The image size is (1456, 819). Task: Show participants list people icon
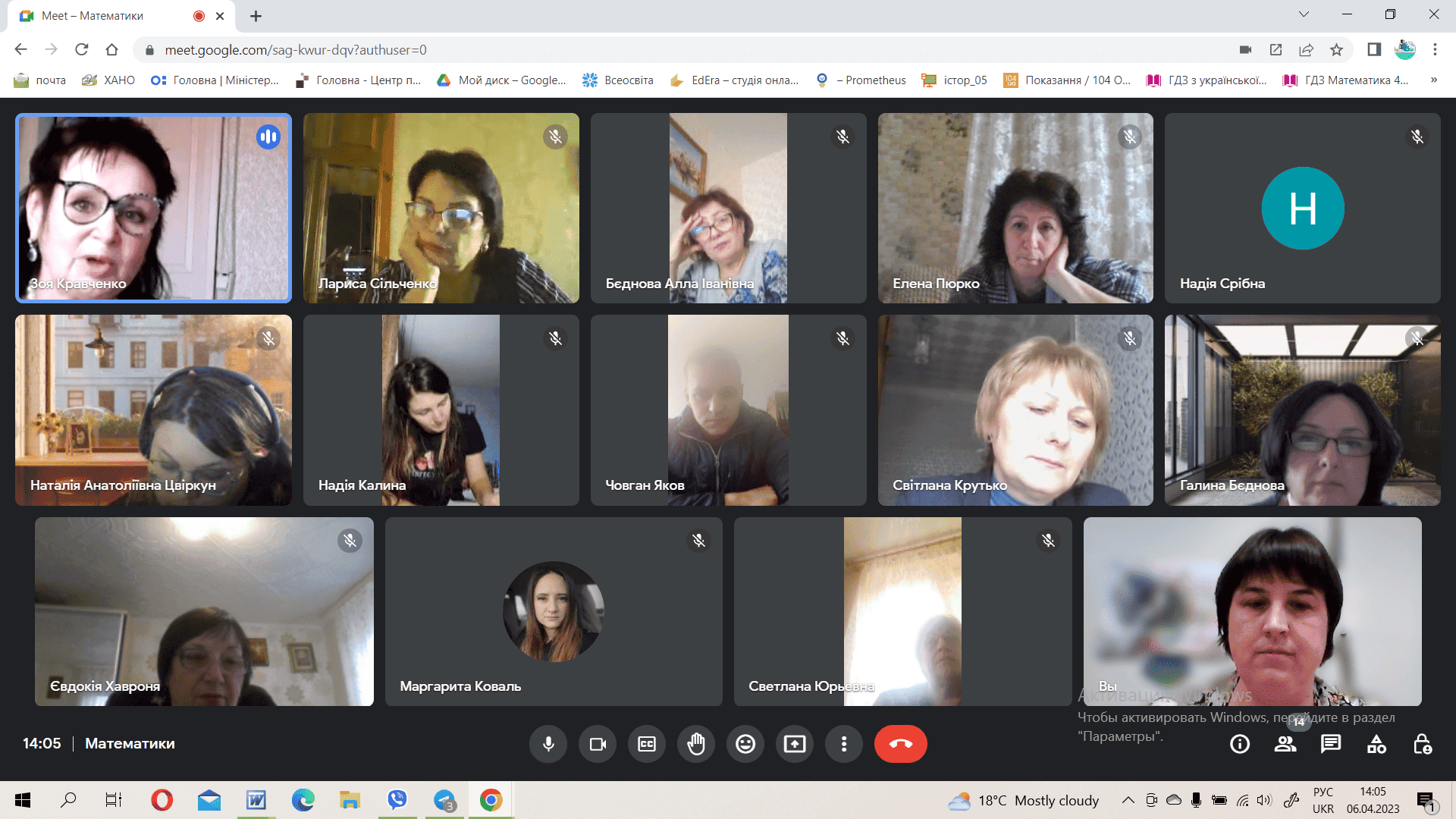click(1285, 744)
